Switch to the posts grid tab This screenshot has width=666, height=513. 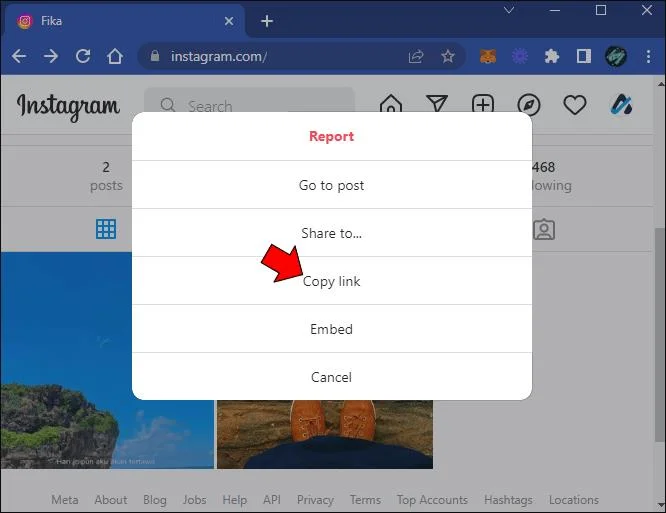pyautogui.click(x=106, y=229)
